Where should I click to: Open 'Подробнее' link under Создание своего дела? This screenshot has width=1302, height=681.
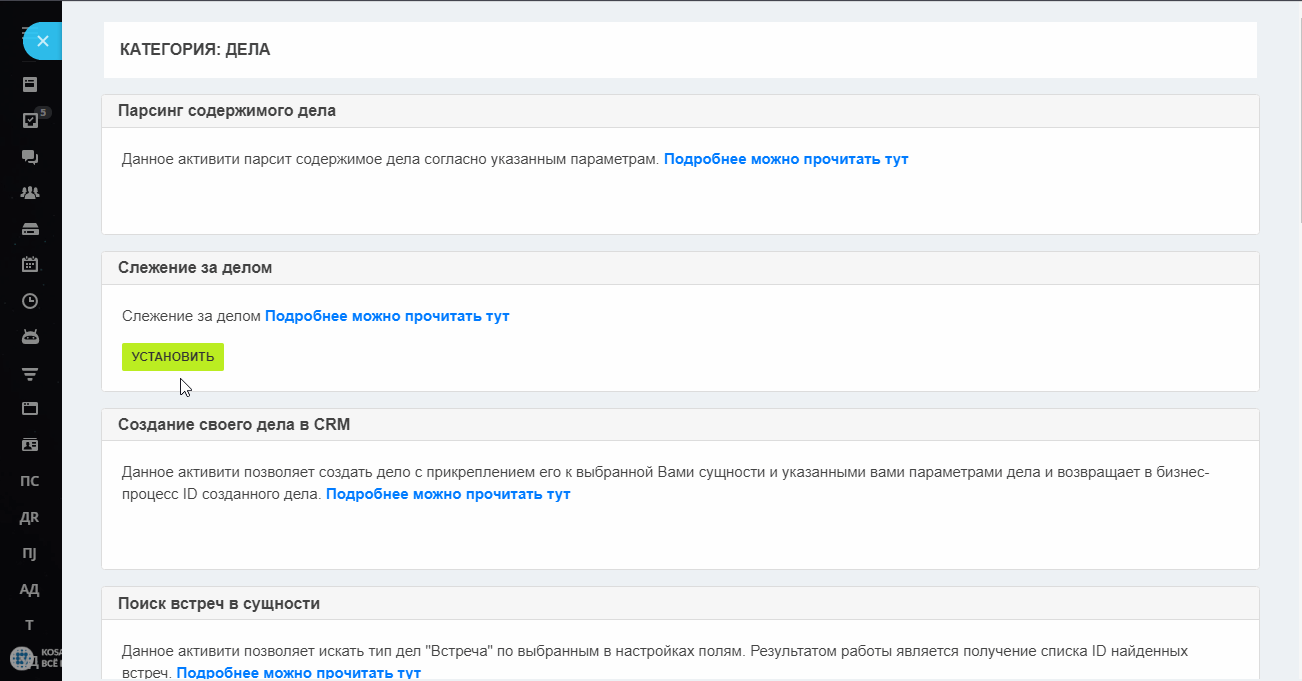tap(448, 494)
